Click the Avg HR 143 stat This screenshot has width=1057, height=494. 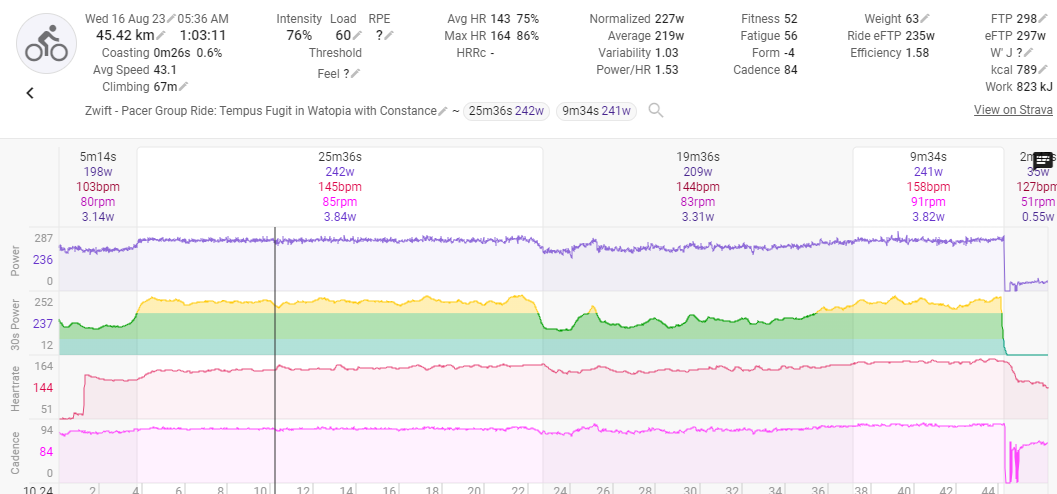click(493, 19)
